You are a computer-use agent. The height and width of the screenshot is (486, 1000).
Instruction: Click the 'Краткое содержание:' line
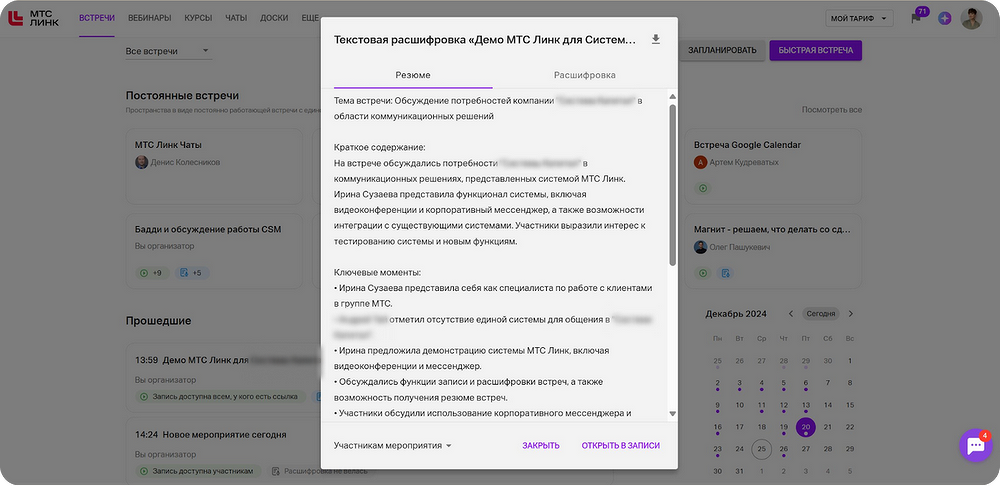(x=379, y=147)
